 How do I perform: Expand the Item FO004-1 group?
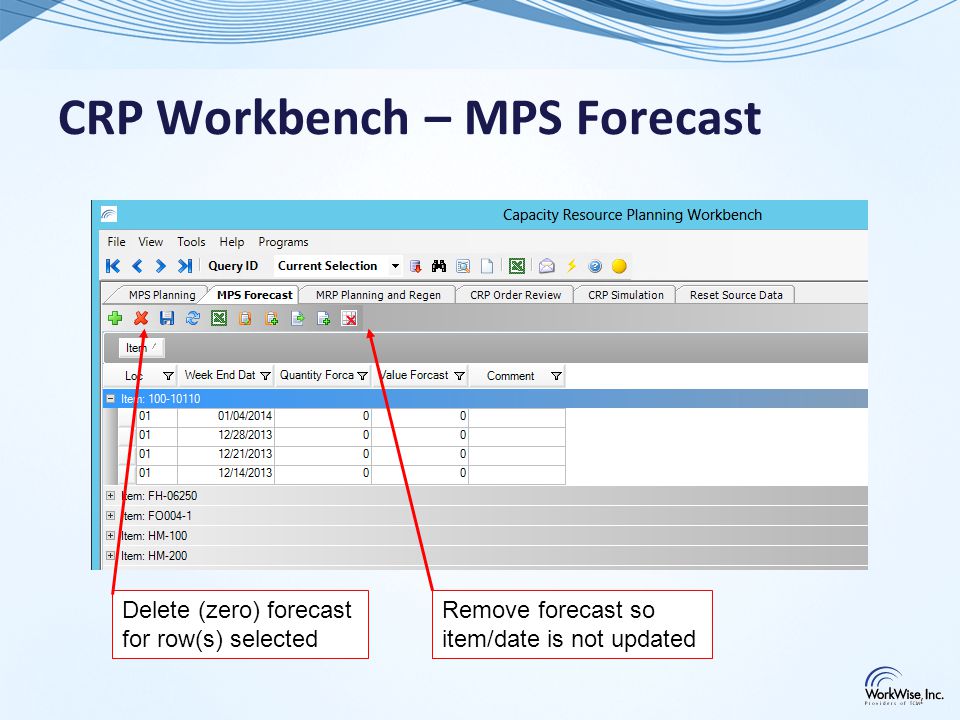(x=110, y=516)
